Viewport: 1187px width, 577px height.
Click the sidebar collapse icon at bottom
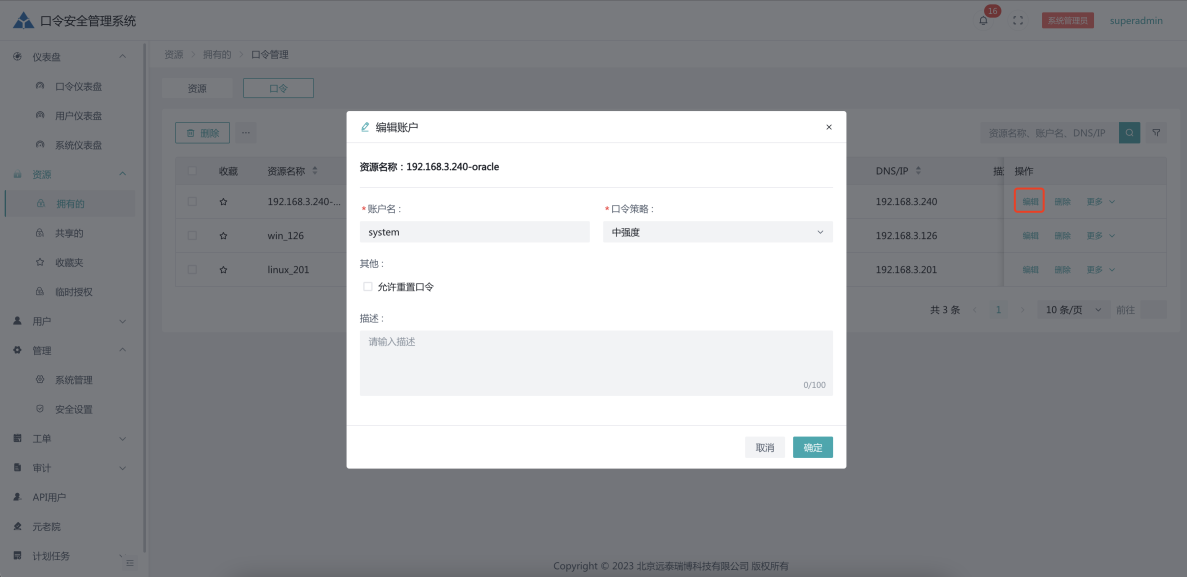(x=129, y=564)
